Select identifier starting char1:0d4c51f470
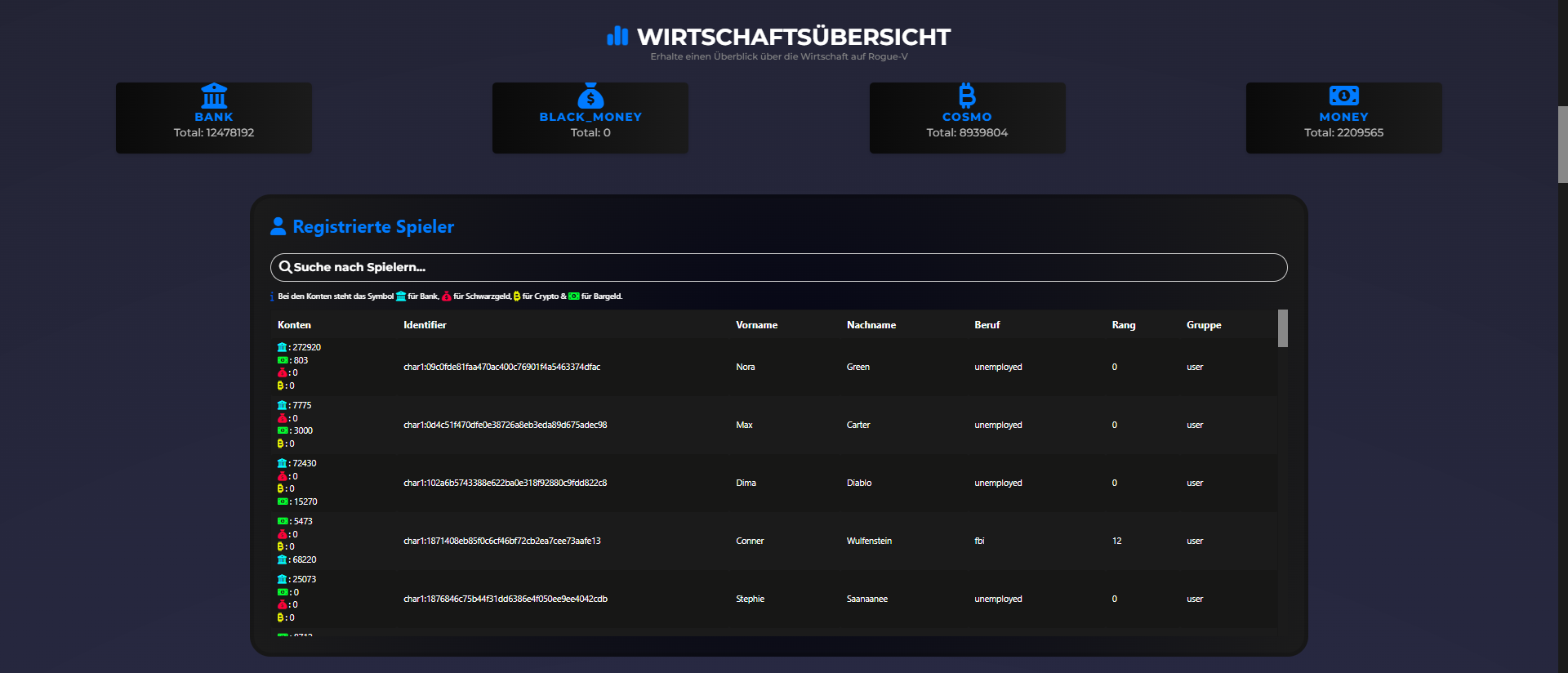This screenshot has height=673, width=1568. [505, 425]
